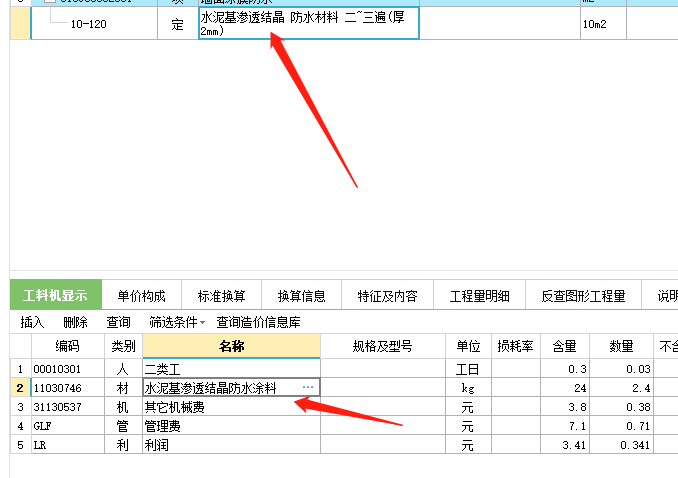Click the 利润 name cell
This screenshot has height=478, width=678.
tap(231, 445)
